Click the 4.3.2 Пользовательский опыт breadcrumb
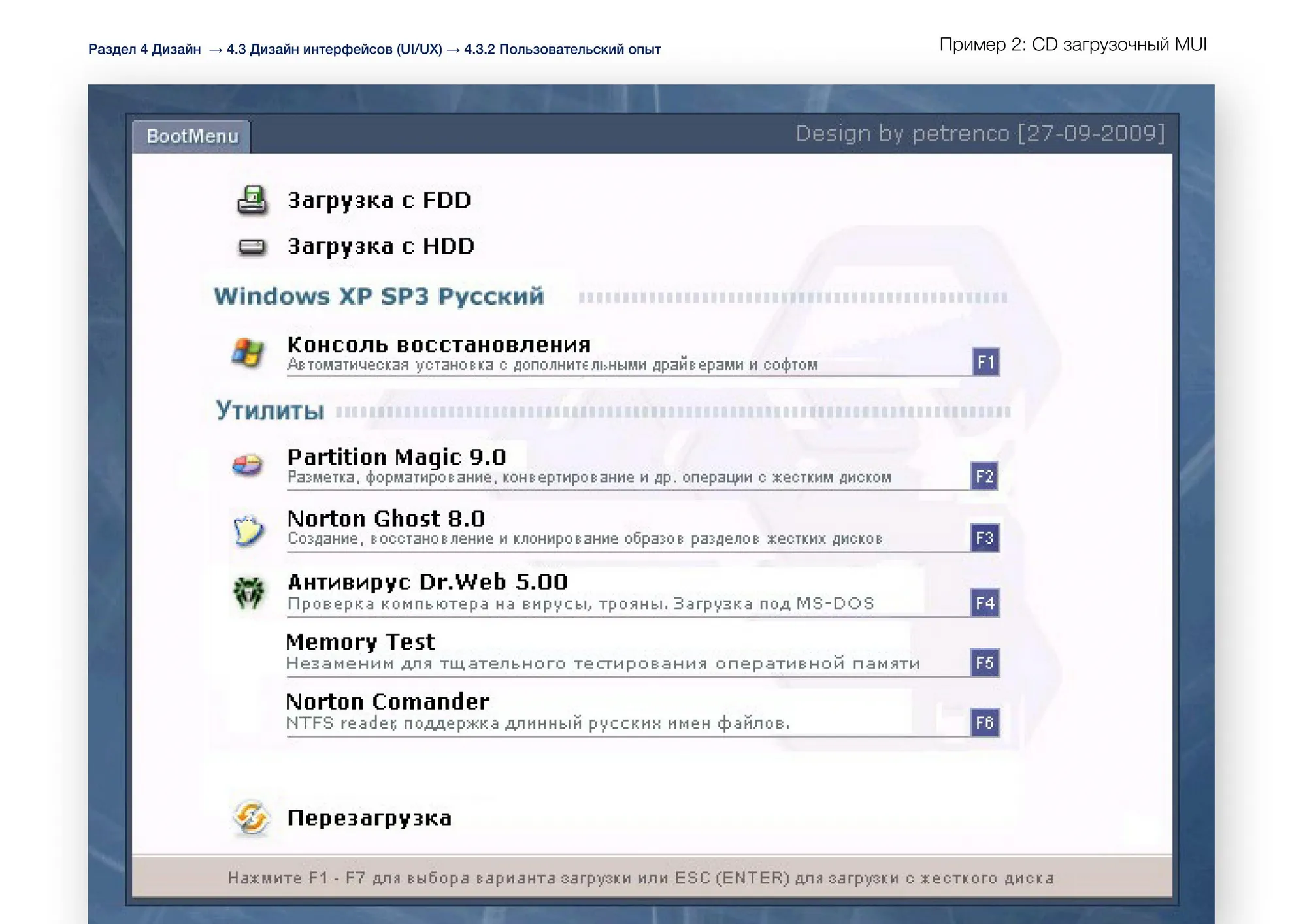Viewport: 1307px width, 924px height. (x=563, y=49)
